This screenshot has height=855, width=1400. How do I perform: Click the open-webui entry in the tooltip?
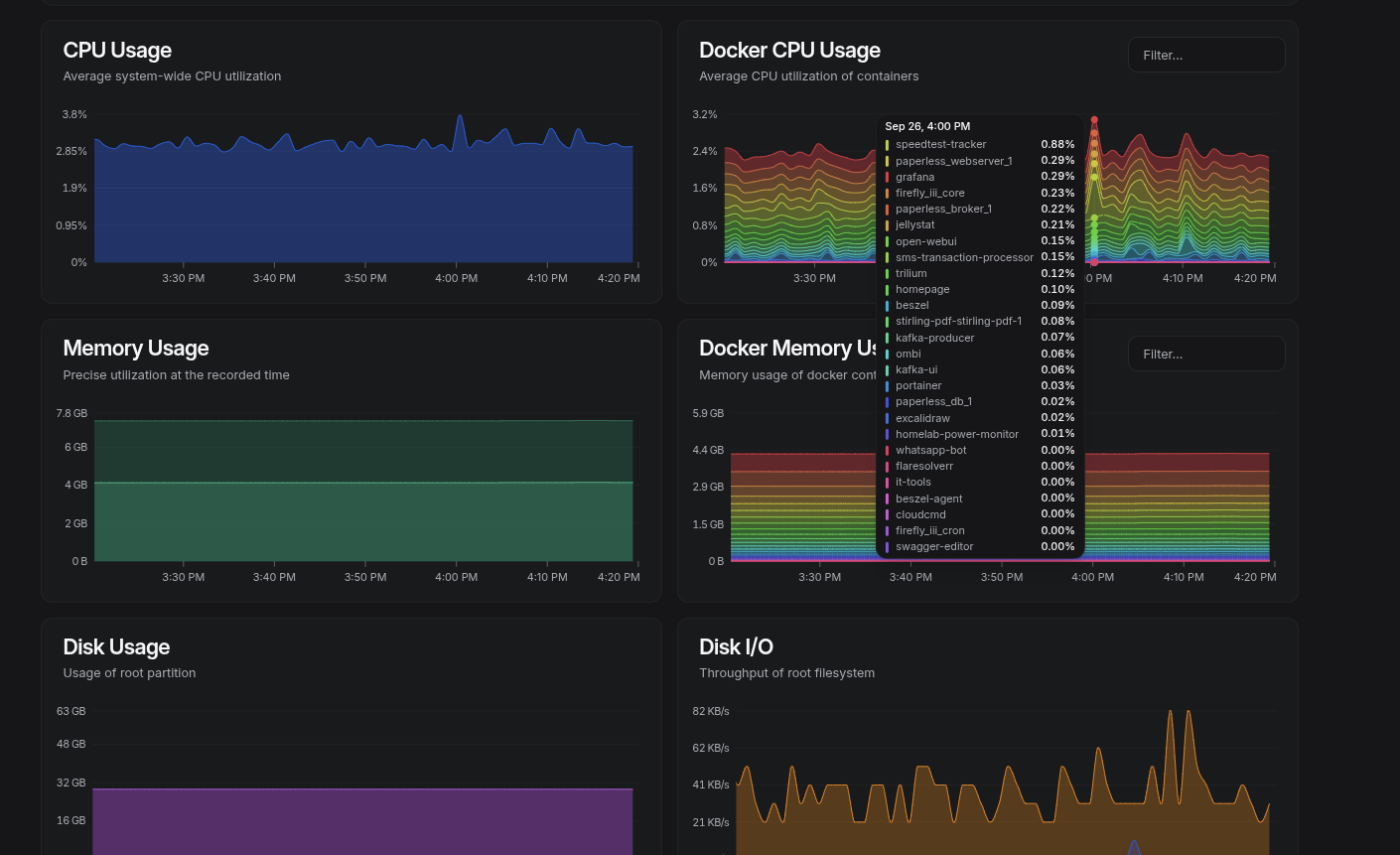[x=925, y=241]
